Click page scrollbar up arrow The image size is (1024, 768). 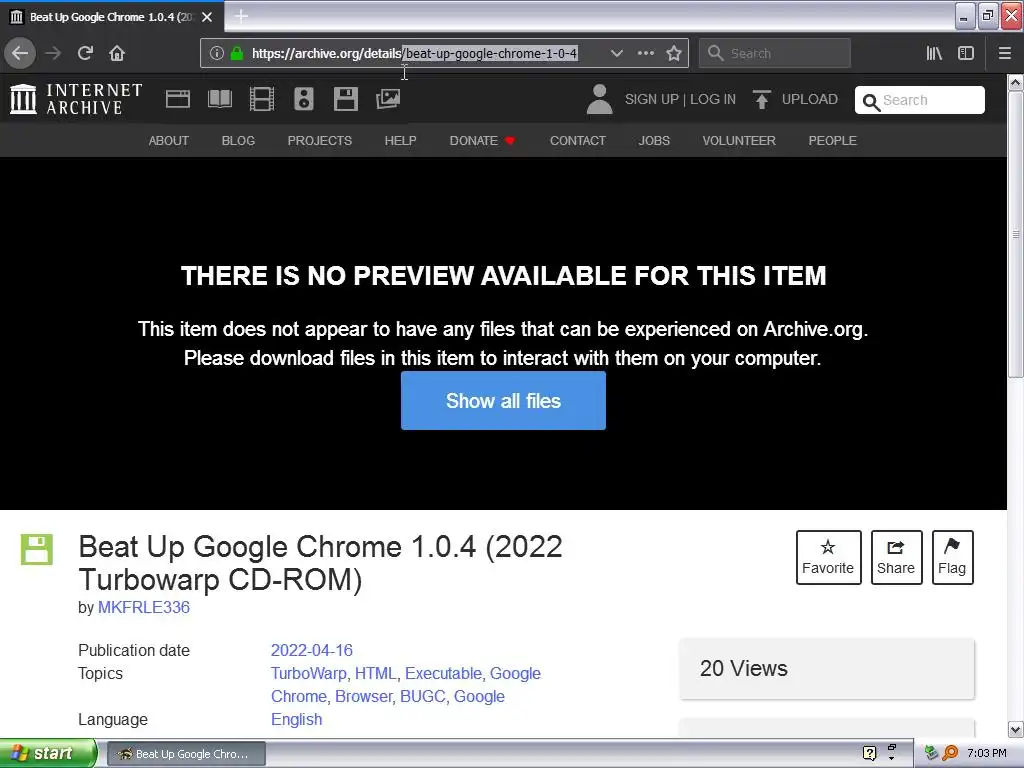(1015, 83)
